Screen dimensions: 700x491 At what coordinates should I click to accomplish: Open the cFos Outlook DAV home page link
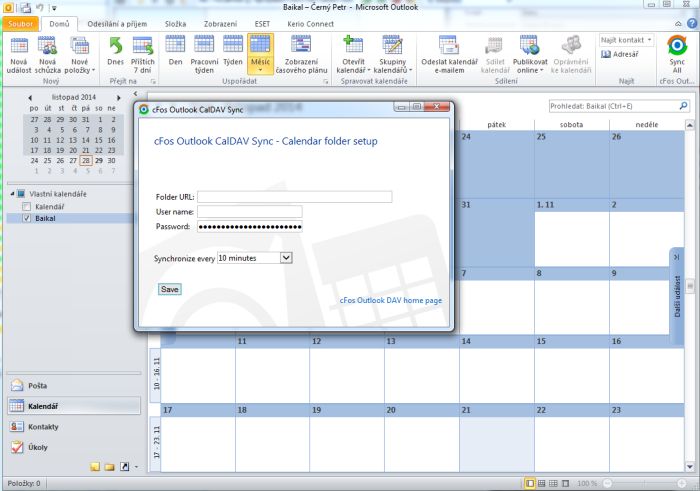pyautogui.click(x=391, y=300)
